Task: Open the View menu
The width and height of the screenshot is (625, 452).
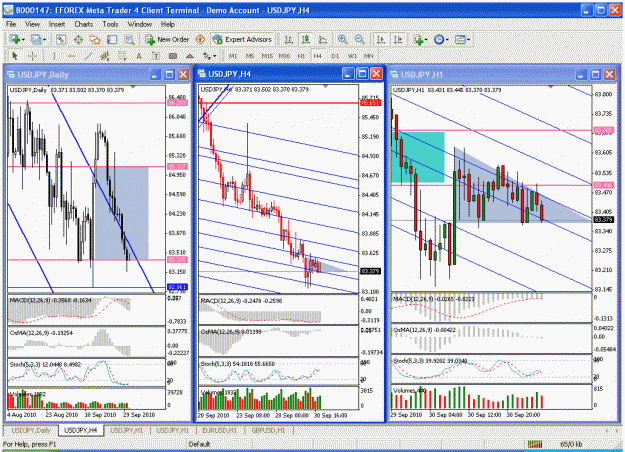Action: coord(32,24)
